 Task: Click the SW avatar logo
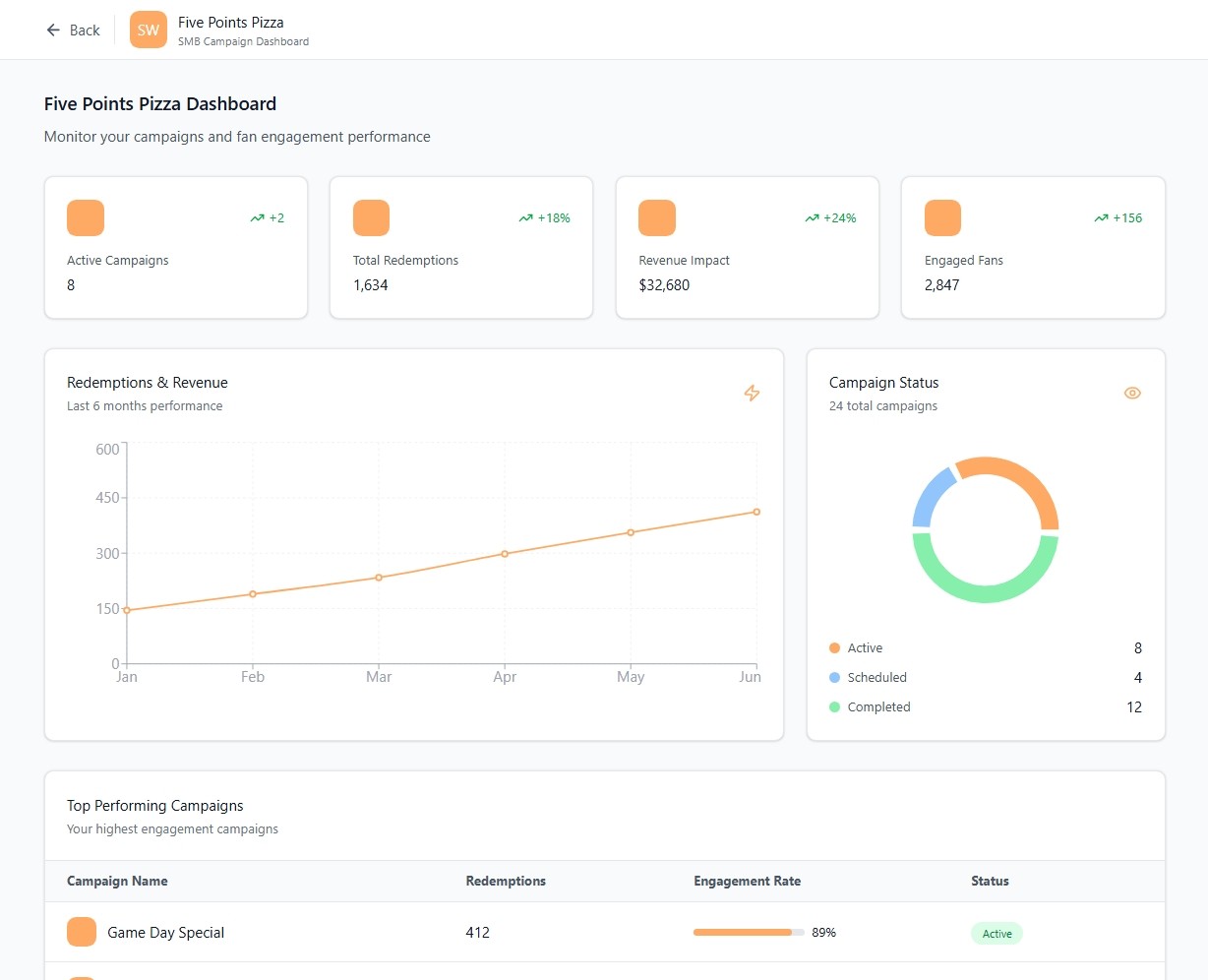click(x=148, y=30)
